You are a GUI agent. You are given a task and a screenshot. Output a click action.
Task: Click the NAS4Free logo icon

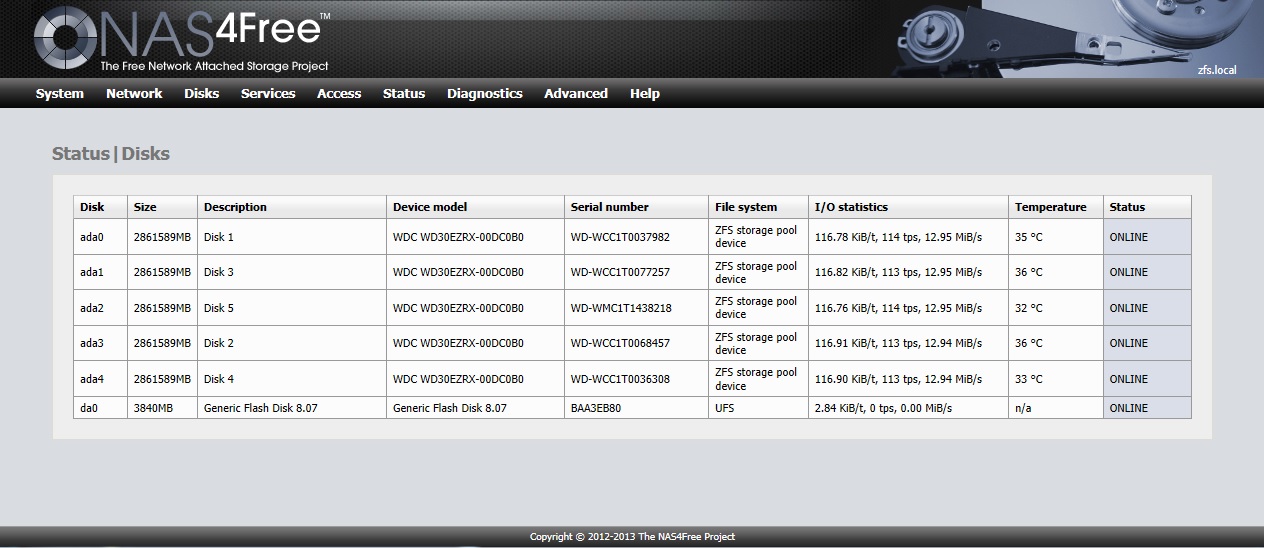pos(64,39)
